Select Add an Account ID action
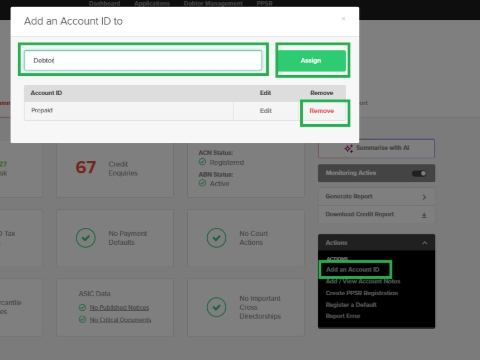Image resolution: width=480 pixels, height=360 pixels. pyautogui.click(x=353, y=269)
